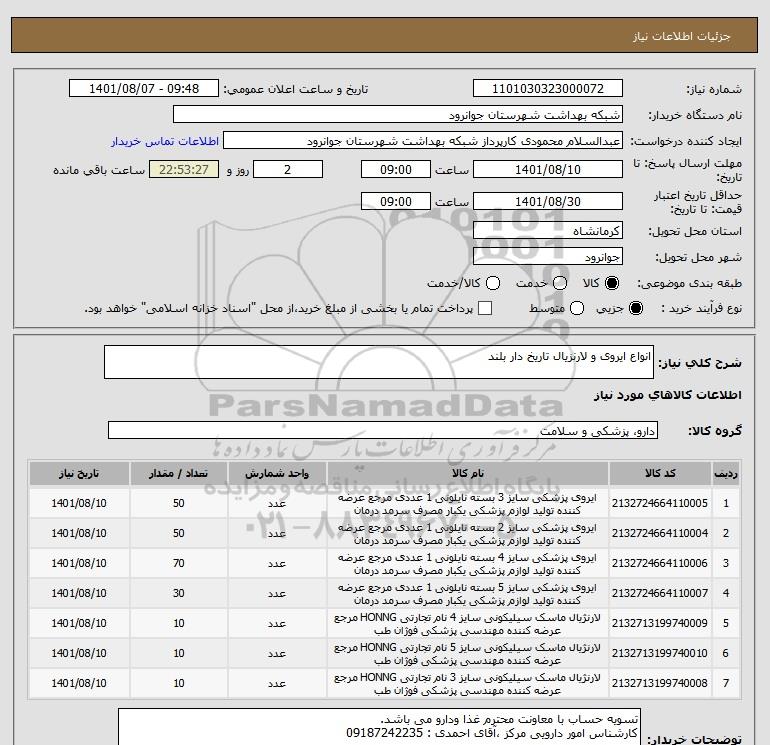Click airway size 5 item name
The width and height of the screenshot is (770, 745).
(x=468, y=594)
